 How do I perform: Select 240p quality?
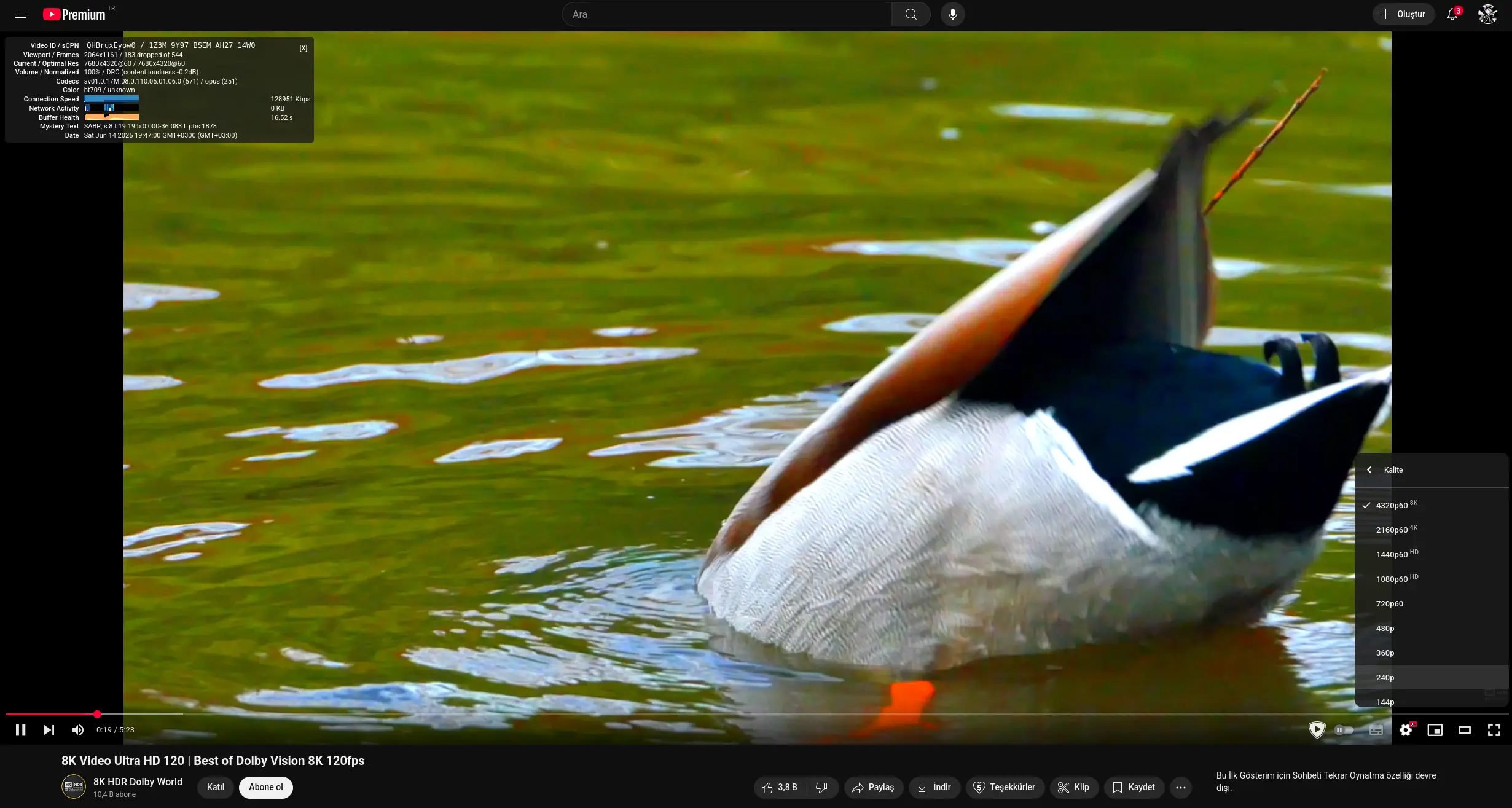pos(1432,677)
